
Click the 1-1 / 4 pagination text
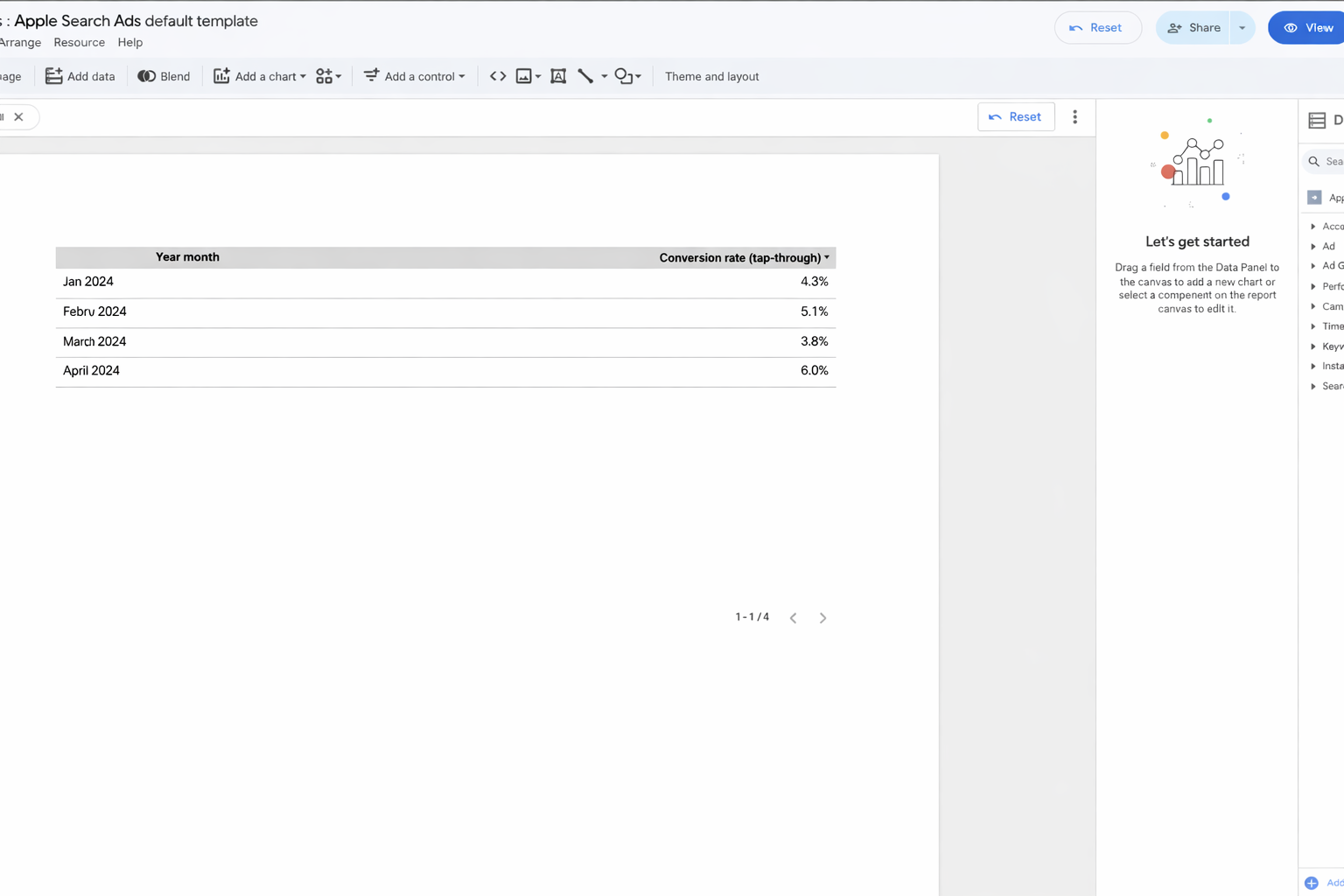coord(752,617)
